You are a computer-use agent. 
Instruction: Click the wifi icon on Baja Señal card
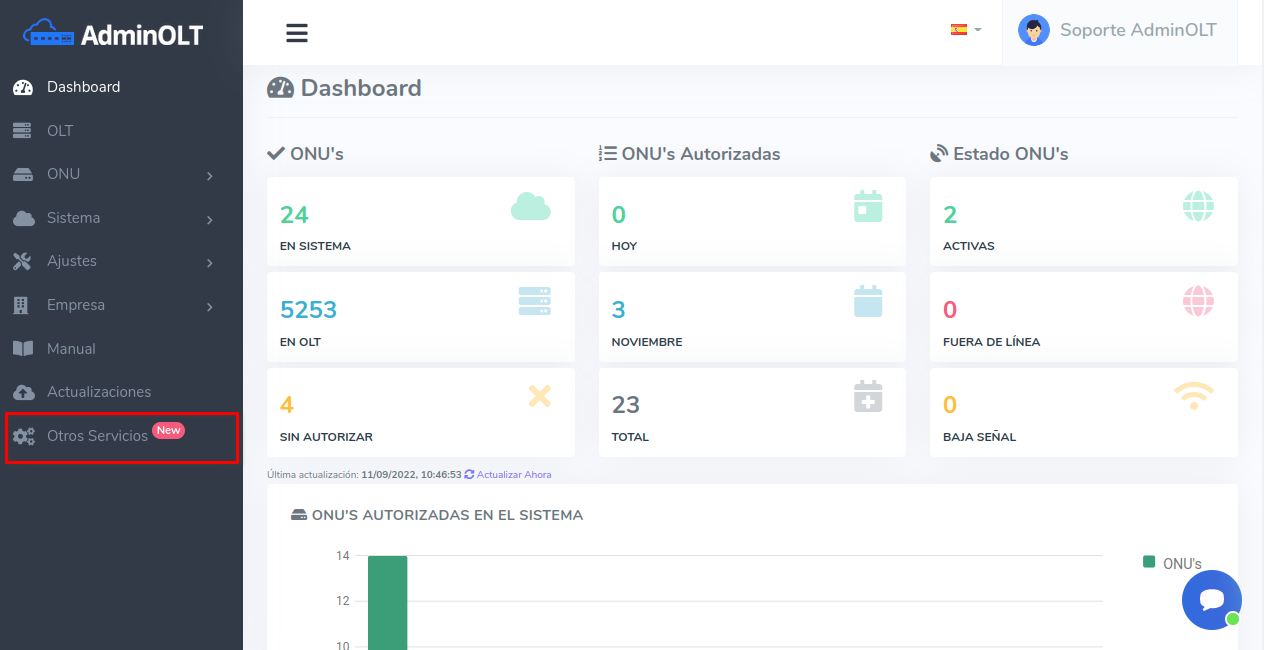pyautogui.click(x=1194, y=396)
